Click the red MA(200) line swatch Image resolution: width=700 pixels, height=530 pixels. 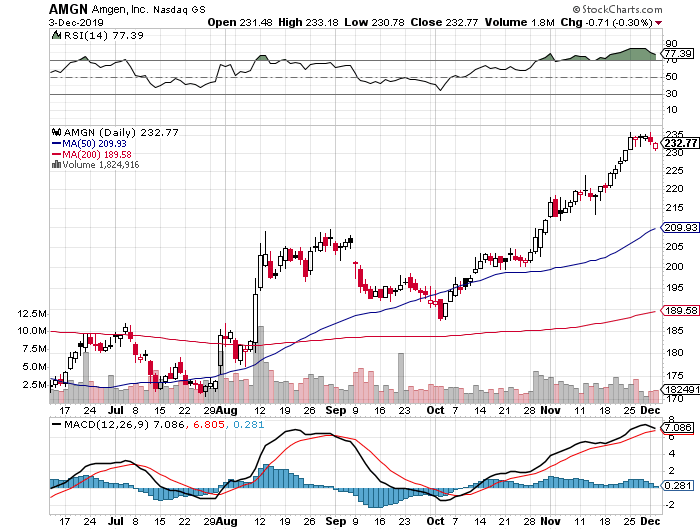pyautogui.click(x=56, y=154)
